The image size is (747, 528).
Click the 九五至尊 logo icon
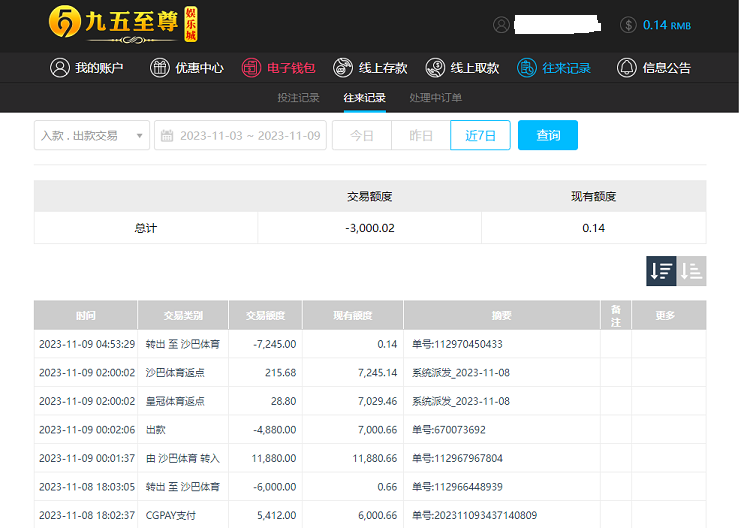click(64, 22)
